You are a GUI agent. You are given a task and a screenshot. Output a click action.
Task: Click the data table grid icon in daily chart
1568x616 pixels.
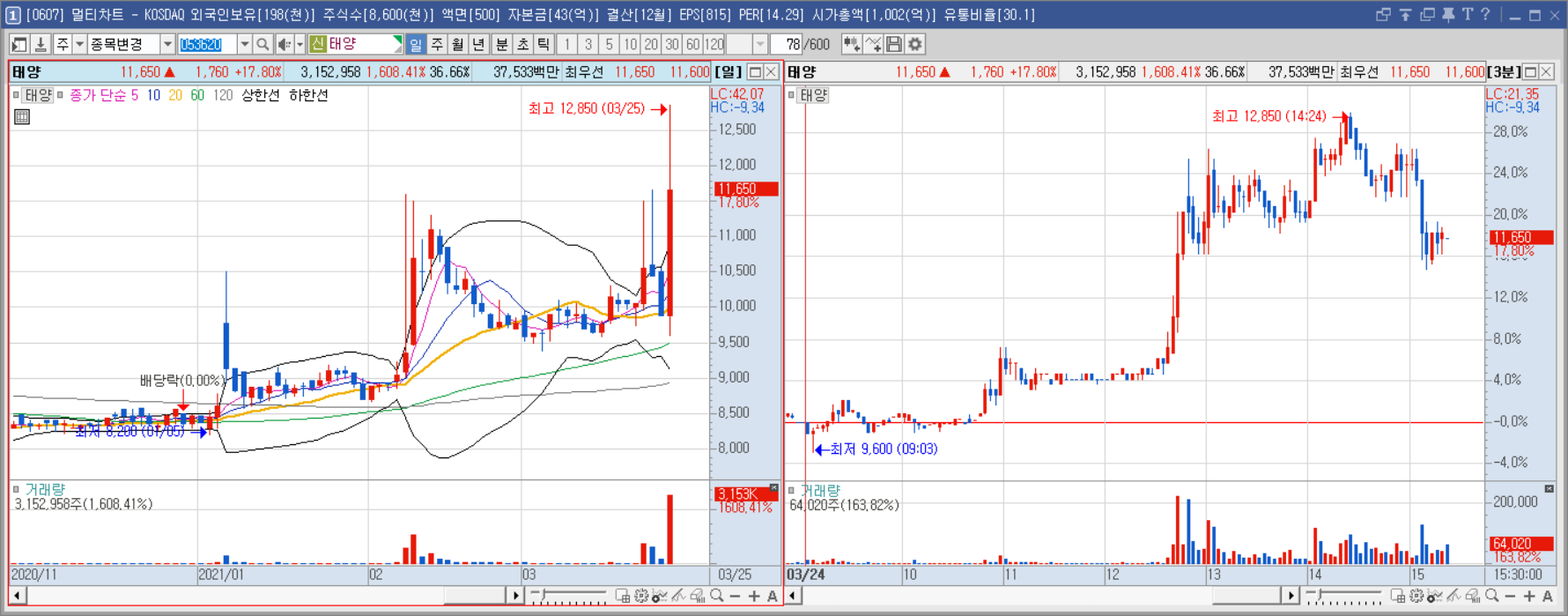tap(22, 116)
